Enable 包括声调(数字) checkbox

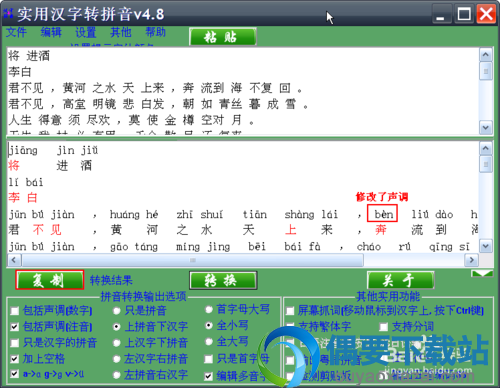(x=15, y=311)
